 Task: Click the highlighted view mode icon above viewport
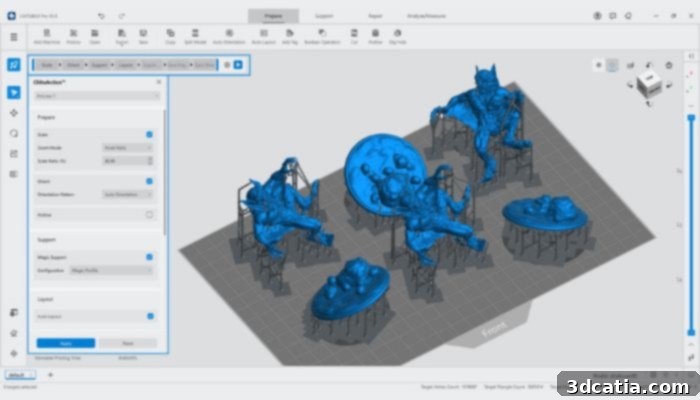(x=612, y=65)
